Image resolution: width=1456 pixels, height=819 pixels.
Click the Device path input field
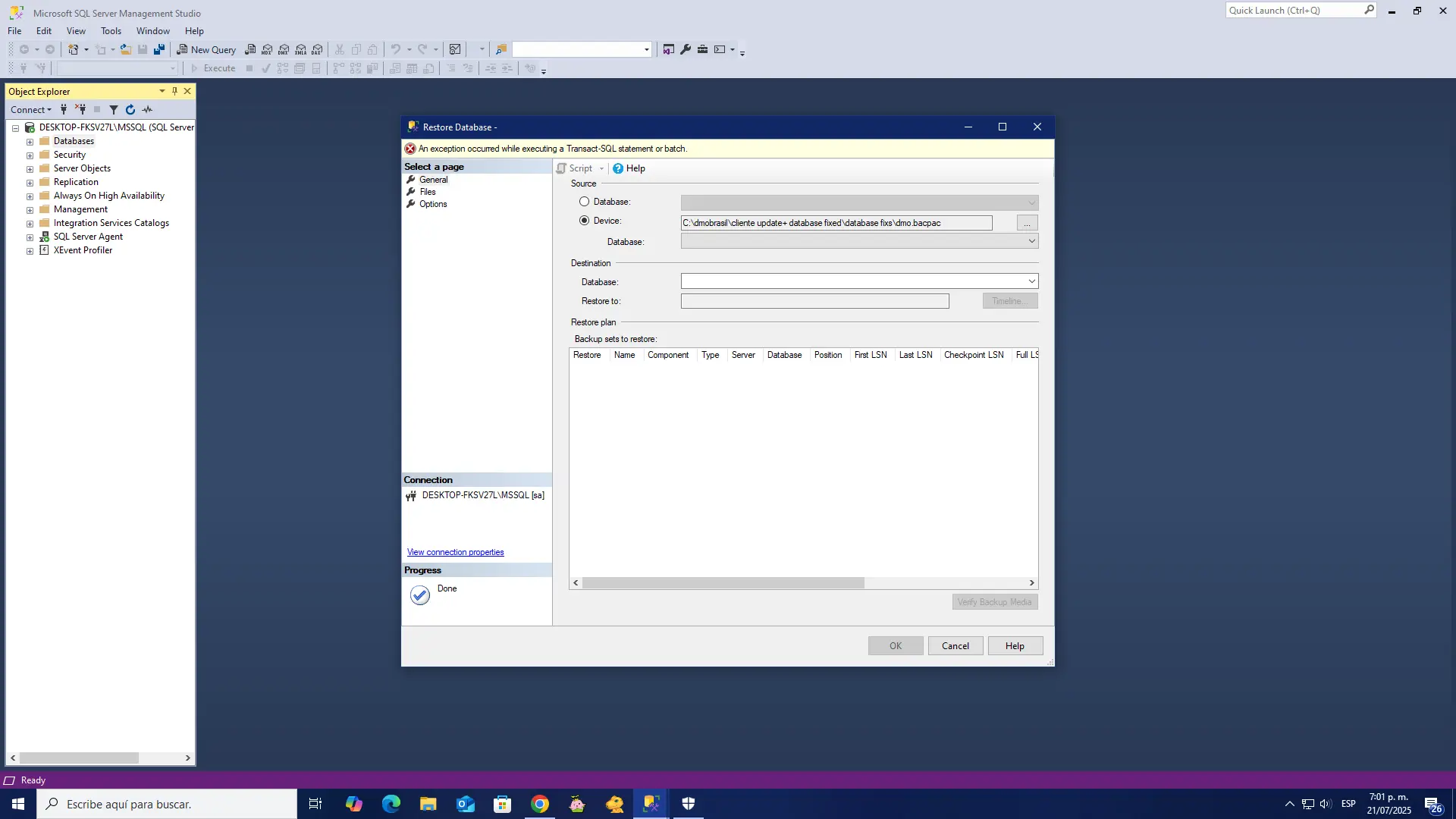[836, 223]
